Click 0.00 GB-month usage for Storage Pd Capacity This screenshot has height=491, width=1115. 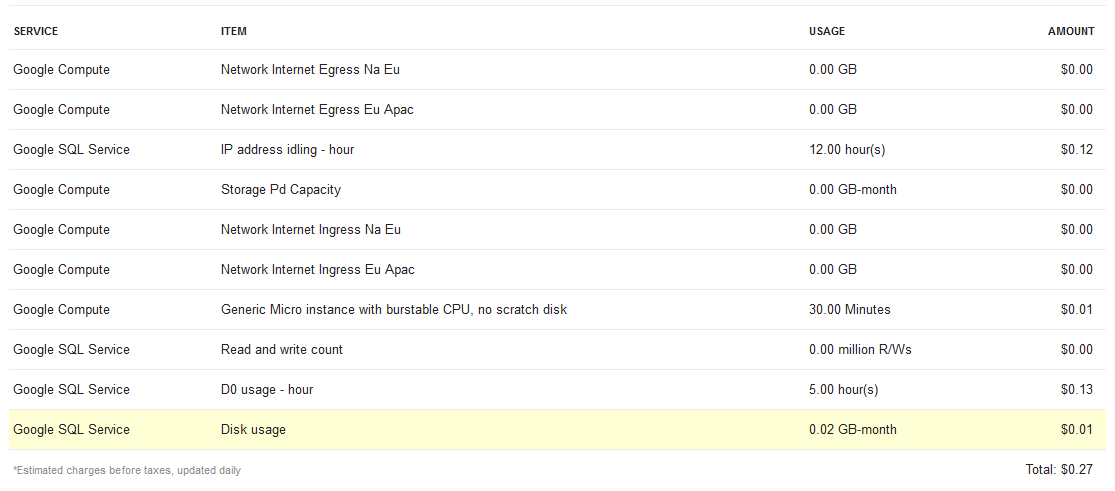(853, 190)
